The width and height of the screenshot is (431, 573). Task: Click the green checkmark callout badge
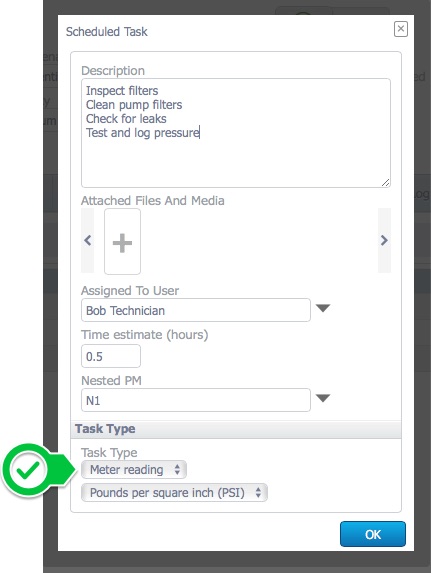click(28, 470)
